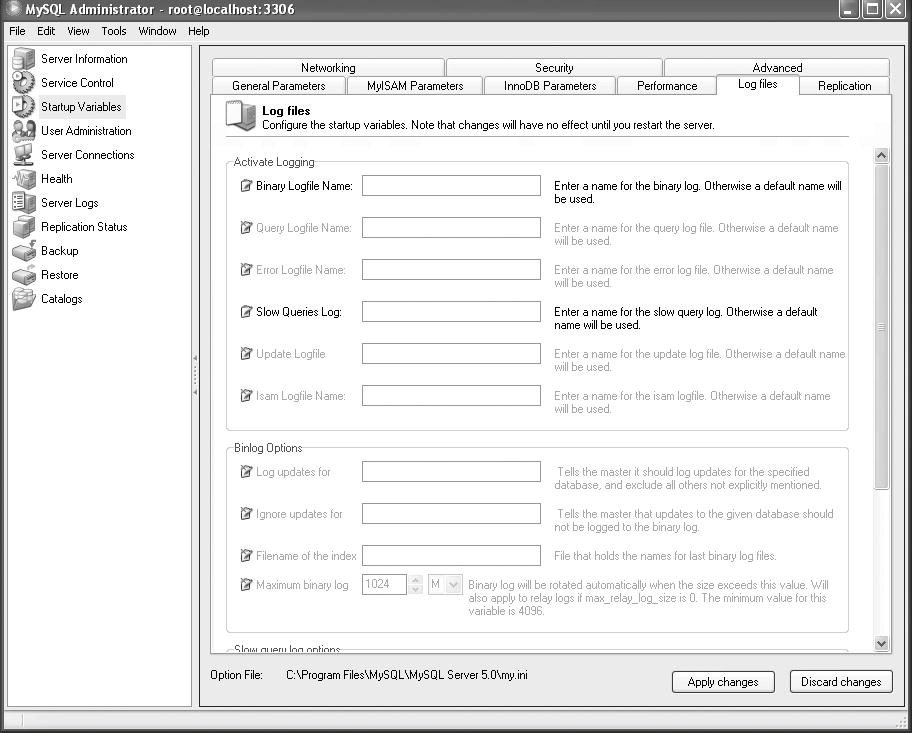Image resolution: width=912 pixels, height=733 pixels.
Task: Click the Log files header icon
Action: tap(241, 115)
